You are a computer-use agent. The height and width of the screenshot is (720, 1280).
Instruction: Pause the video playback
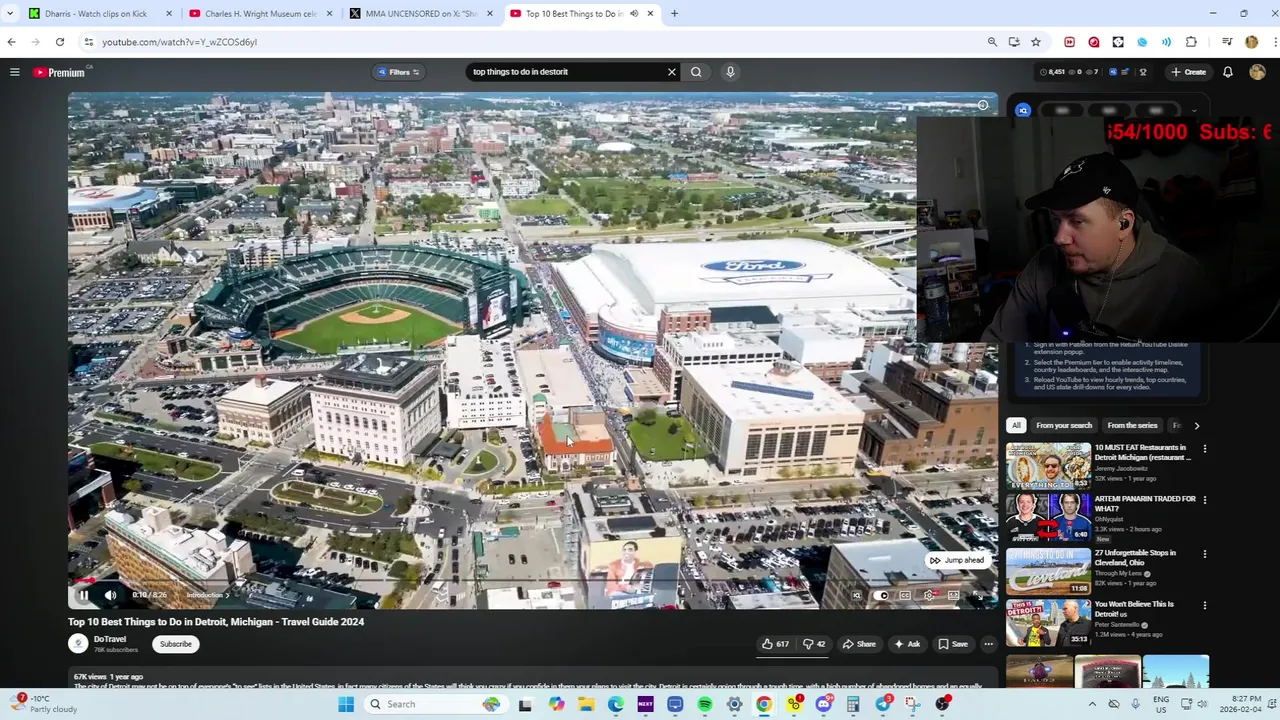pyautogui.click(x=84, y=595)
